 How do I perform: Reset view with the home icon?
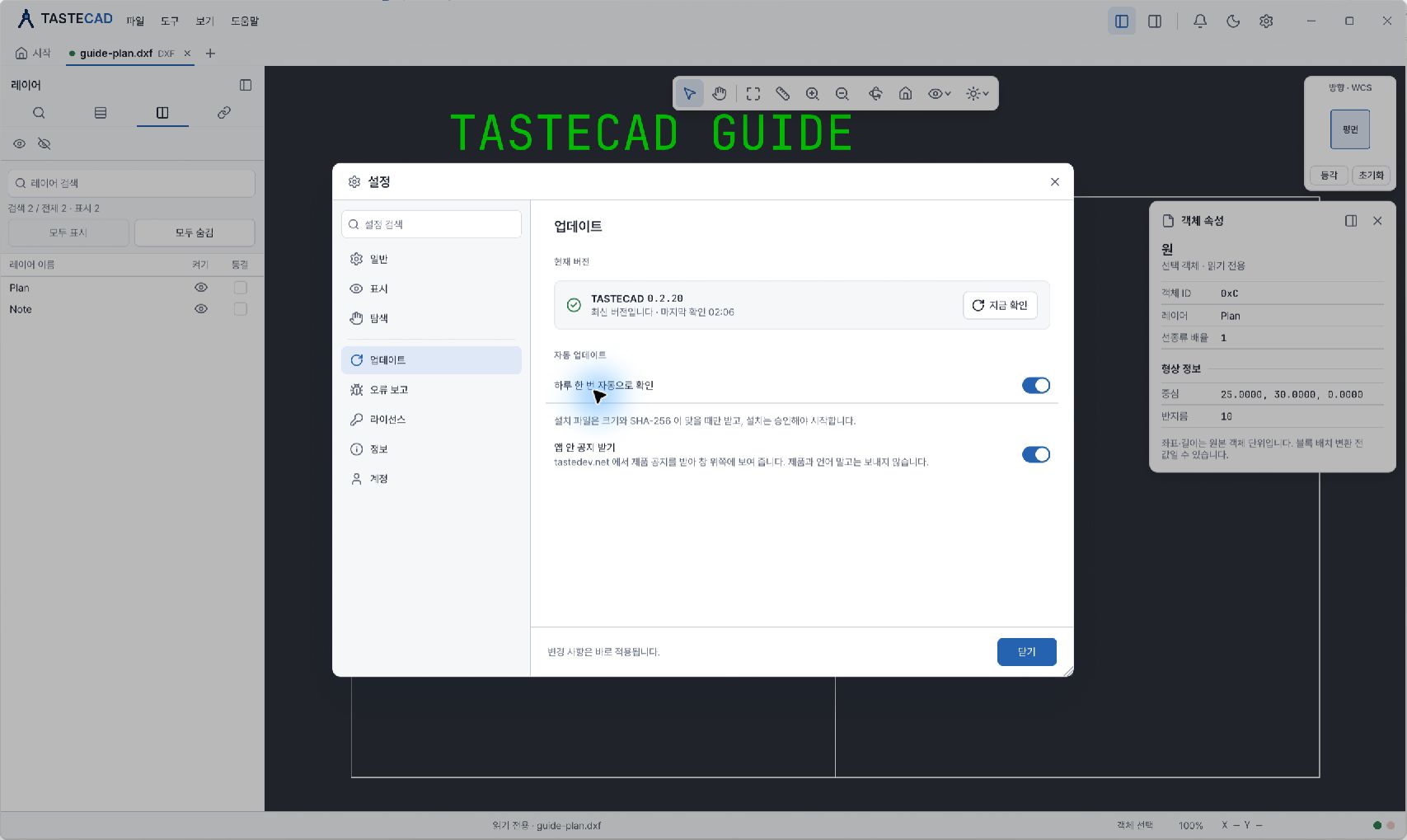coord(905,94)
